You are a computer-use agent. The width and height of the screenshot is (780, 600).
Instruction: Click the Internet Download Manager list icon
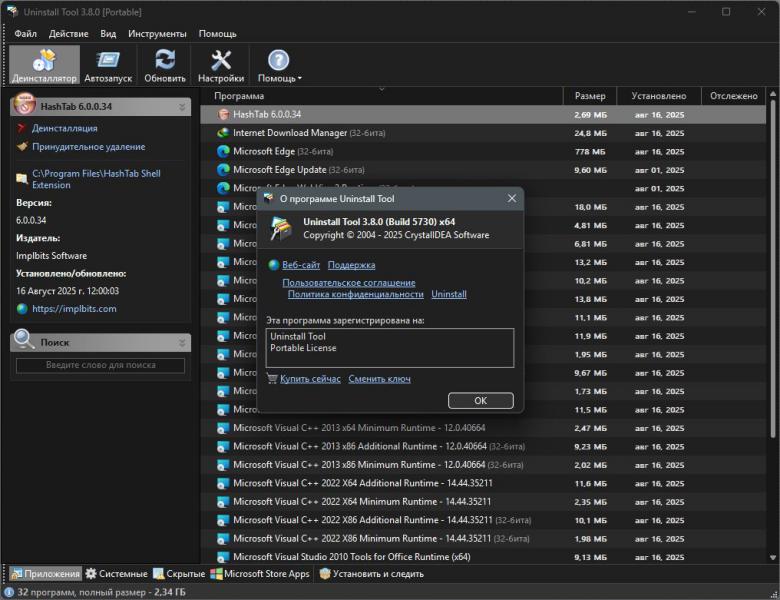223,133
